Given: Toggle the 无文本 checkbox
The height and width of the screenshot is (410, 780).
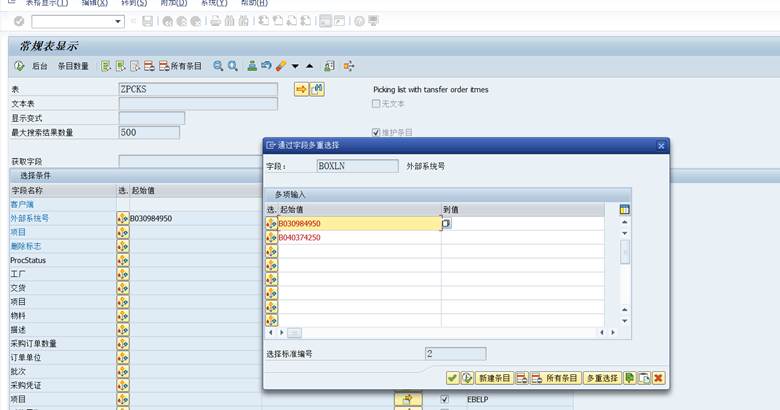Looking at the screenshot, I should (x=376, y=103).
